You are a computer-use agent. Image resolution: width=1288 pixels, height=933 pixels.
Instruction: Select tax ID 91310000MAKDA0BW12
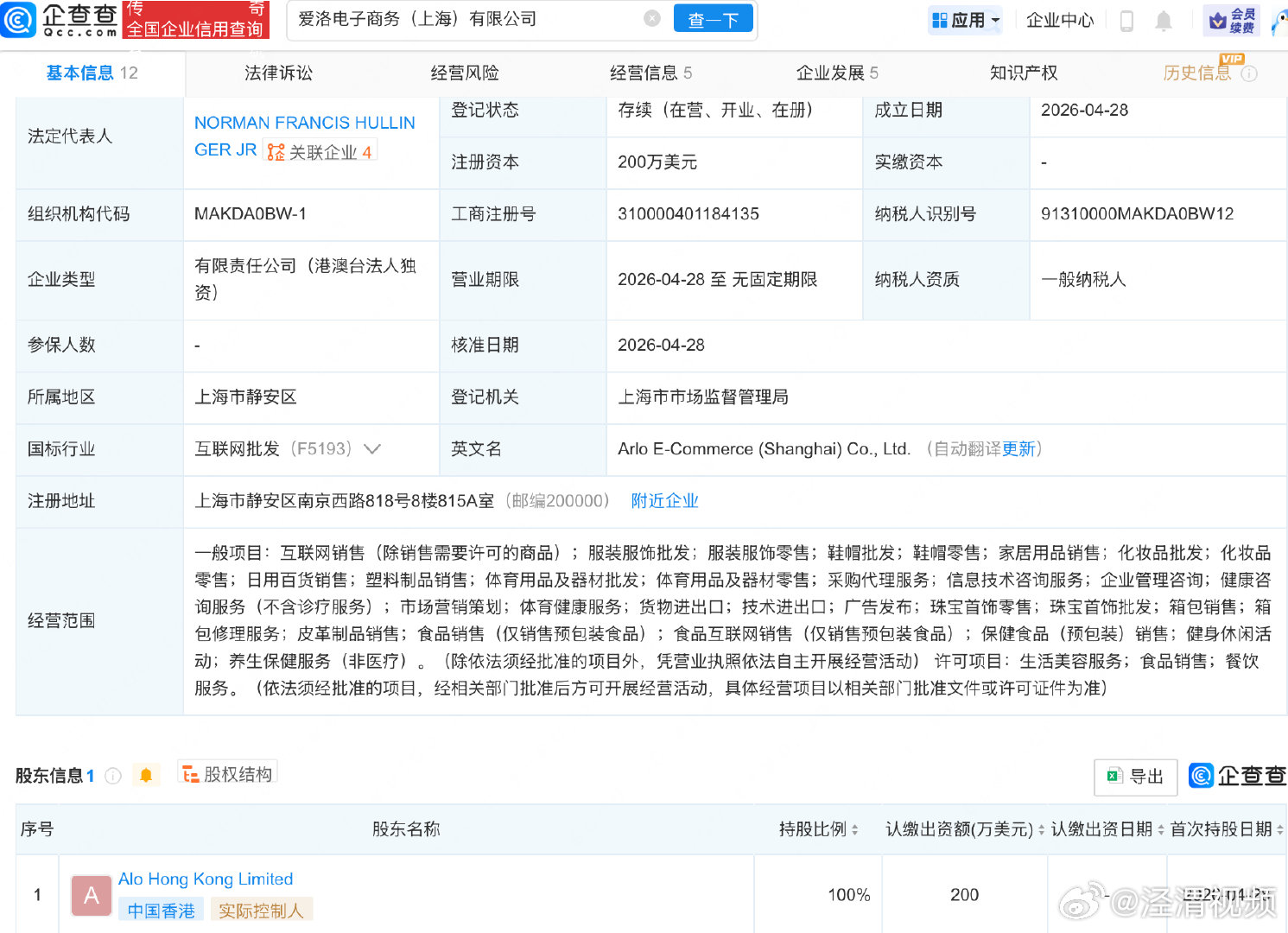tap(1137, 214)
